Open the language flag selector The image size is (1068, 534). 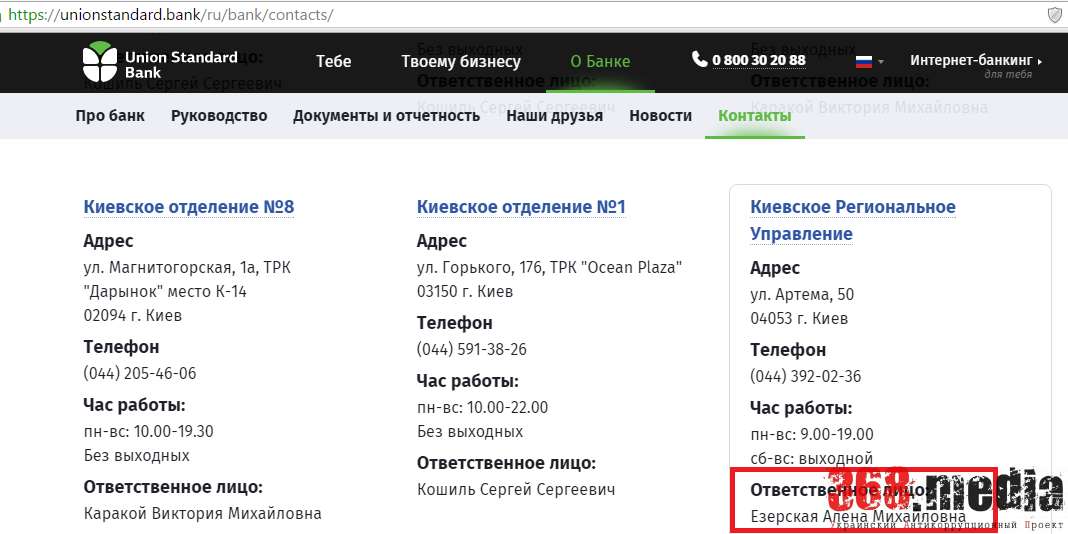click(x=868, y=62)
